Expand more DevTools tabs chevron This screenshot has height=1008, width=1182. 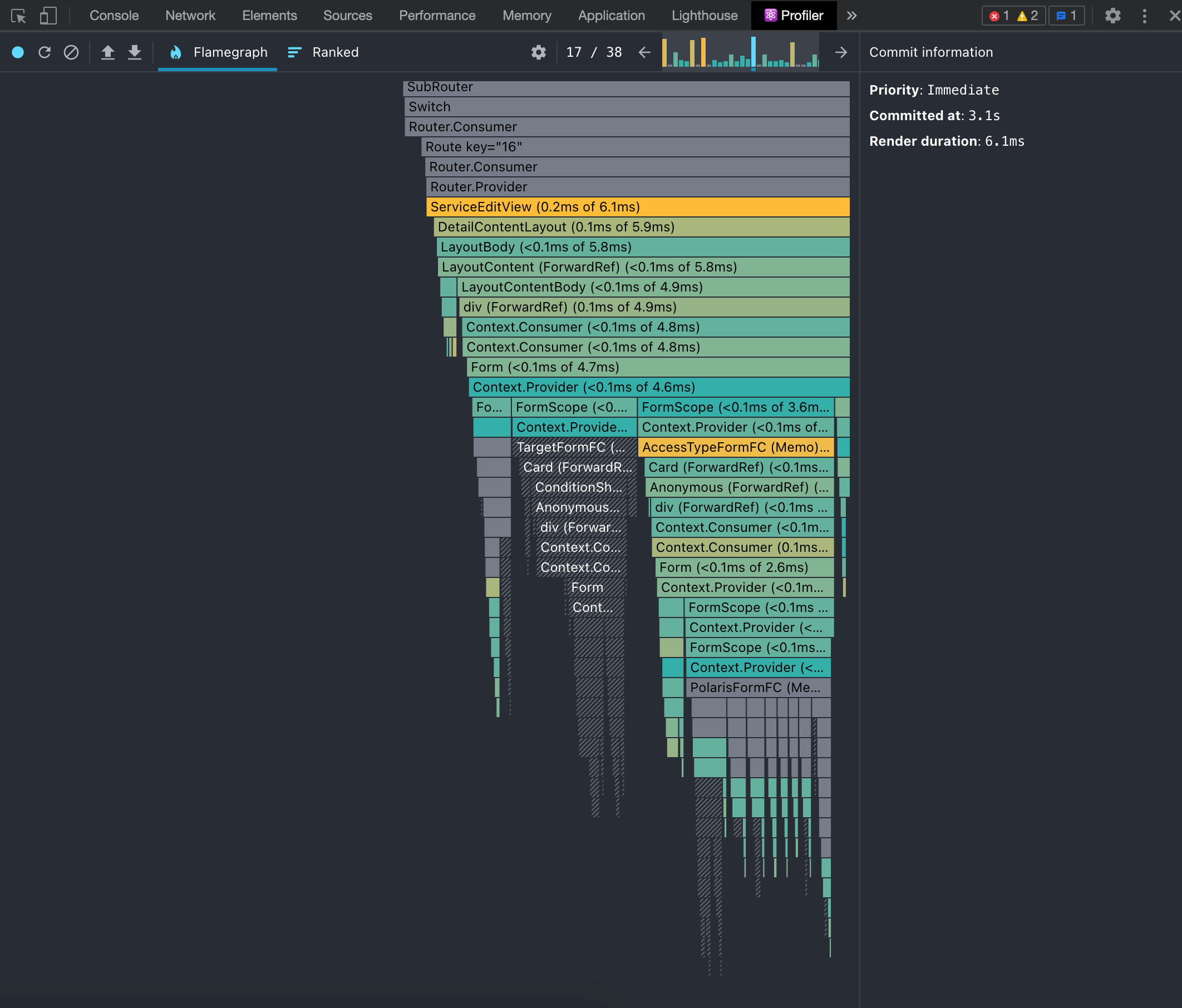(x=851, y=16)
